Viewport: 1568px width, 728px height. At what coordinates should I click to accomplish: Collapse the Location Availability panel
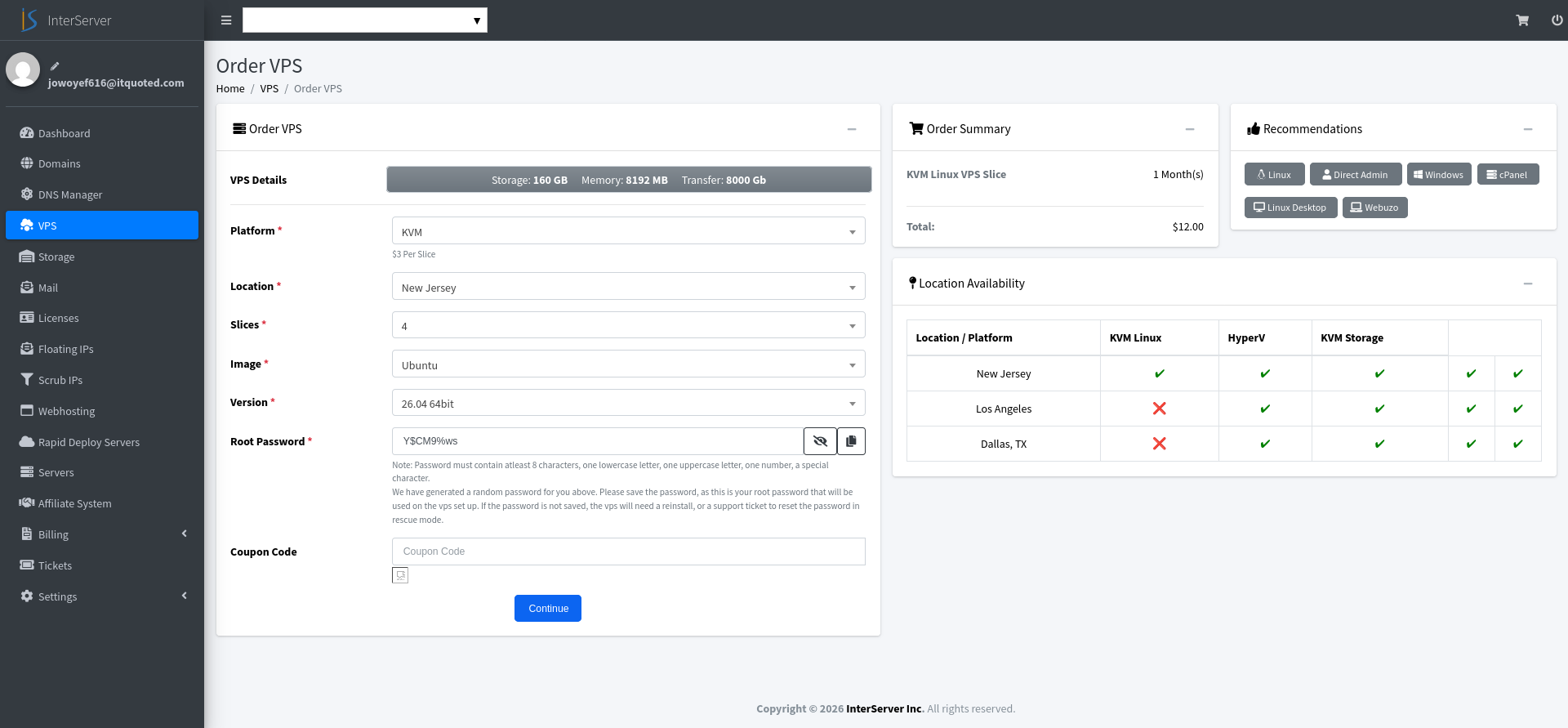1528,284
